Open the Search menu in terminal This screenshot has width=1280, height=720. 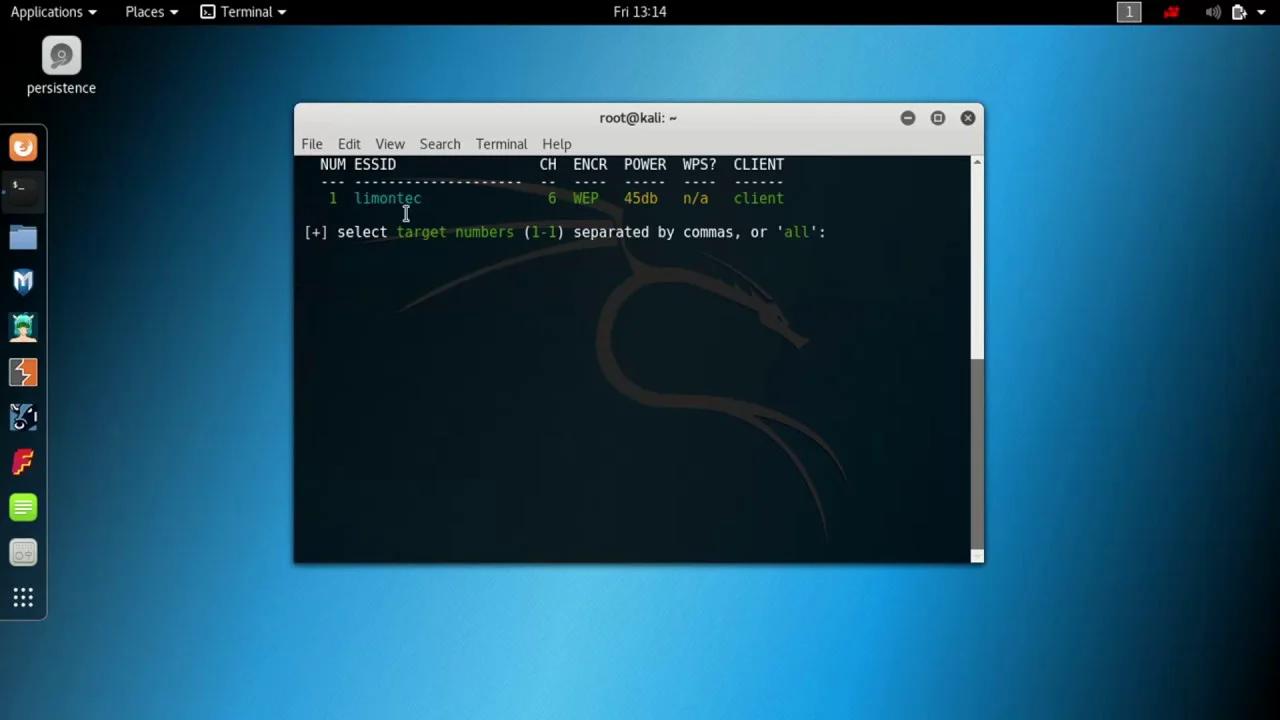click(440, 144)
